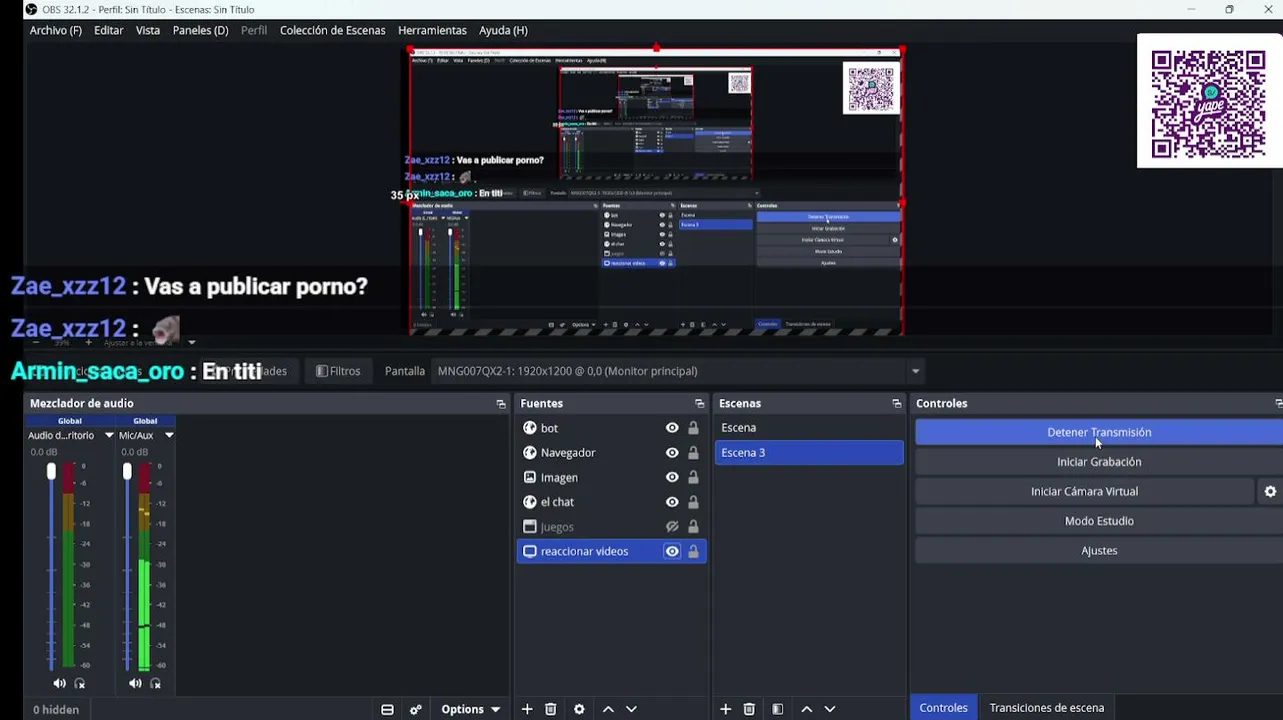1283x720 pixels.
Task: Click Mic/Aux volume slider handle
Action: [127, 470]
